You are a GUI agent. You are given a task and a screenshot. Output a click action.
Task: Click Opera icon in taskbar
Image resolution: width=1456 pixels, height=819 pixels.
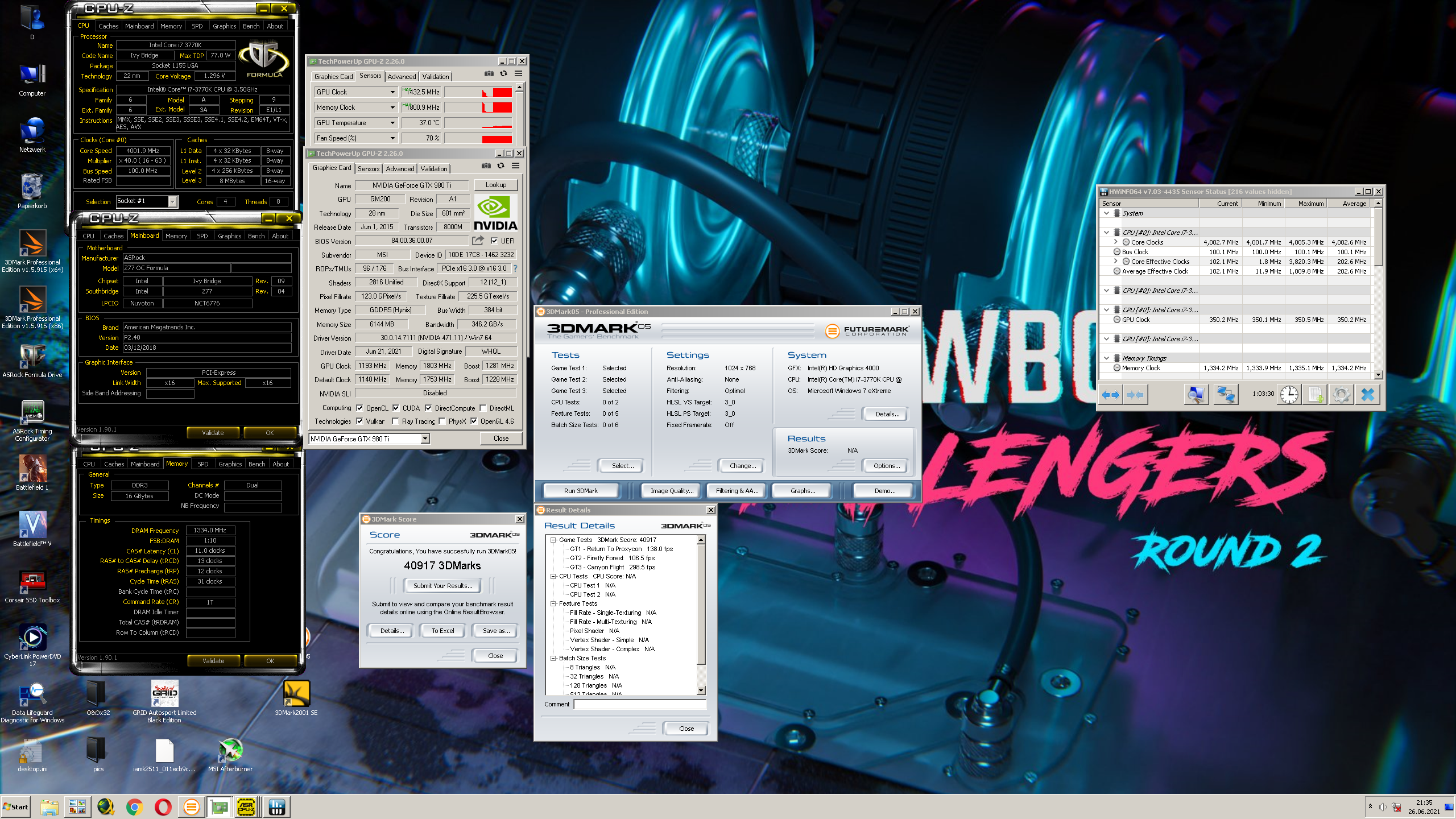point(163,807)
